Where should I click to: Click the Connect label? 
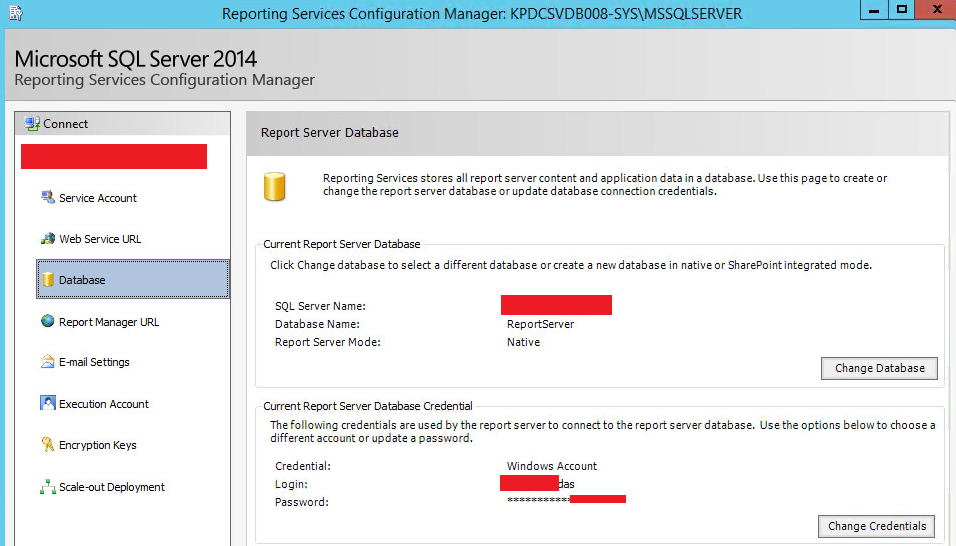tap(65, 124)
